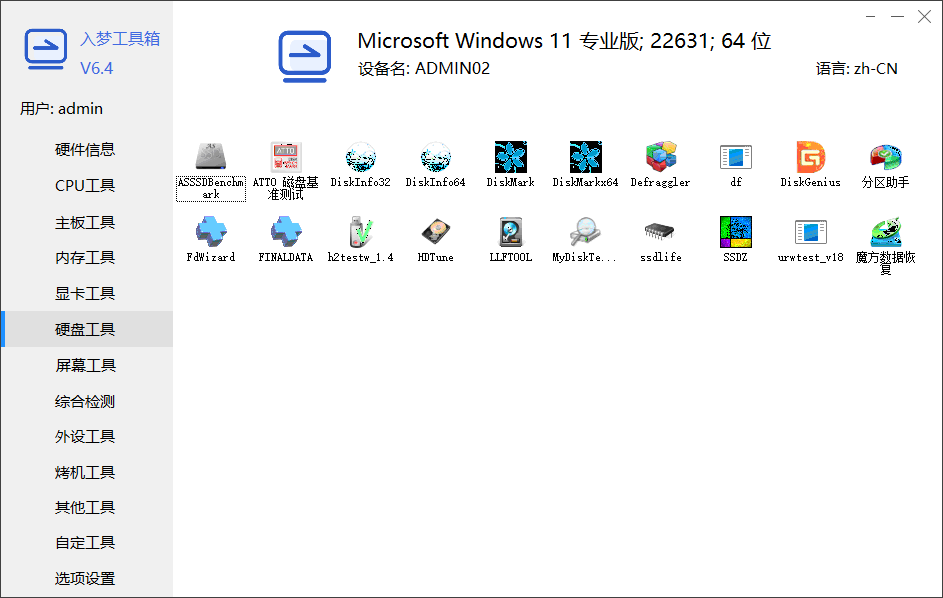Open h2testw_1.4 USB tester
The height and width of the screenshot is (598, 943).
pos(360,240)
